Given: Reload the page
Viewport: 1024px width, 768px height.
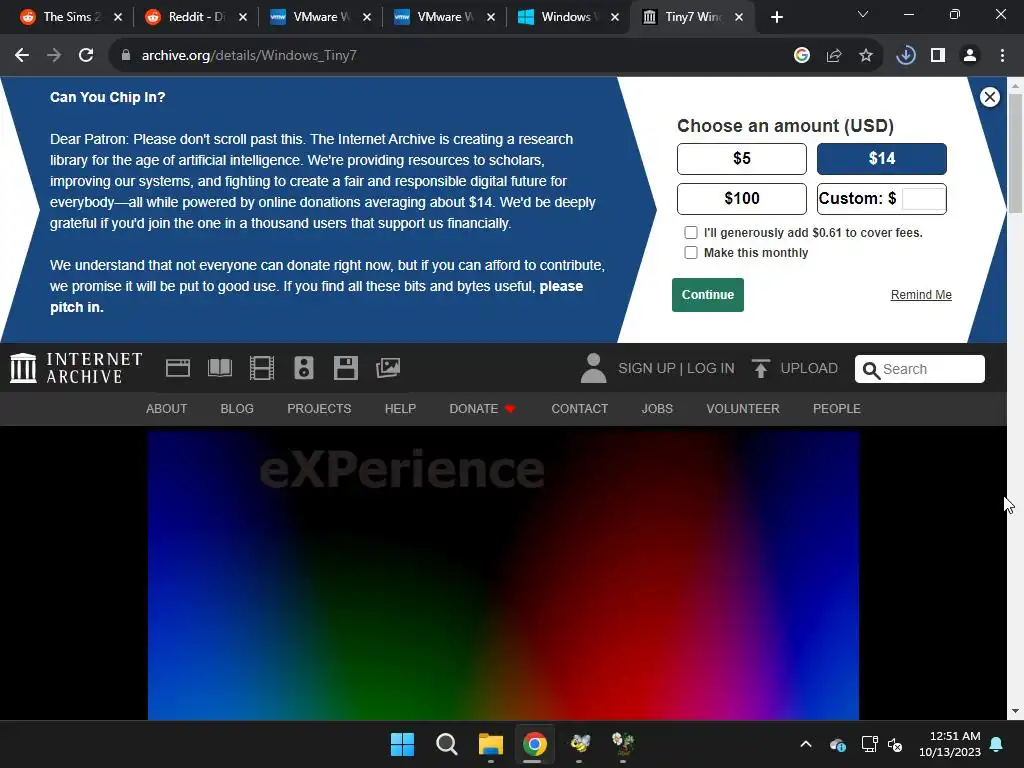Looking at the screenshot, I should (x=86, y=56).
